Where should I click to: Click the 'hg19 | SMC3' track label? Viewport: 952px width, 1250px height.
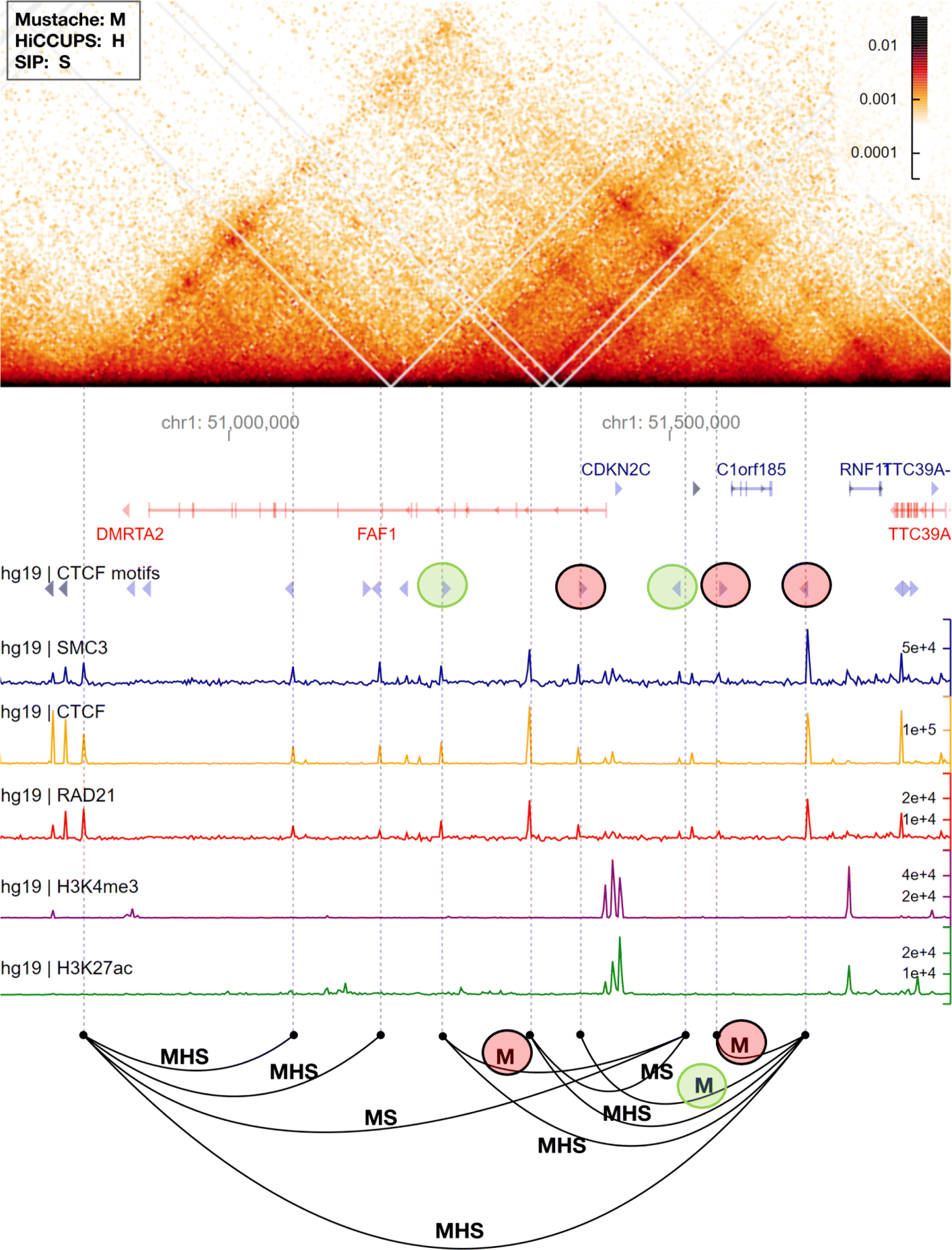54,648
